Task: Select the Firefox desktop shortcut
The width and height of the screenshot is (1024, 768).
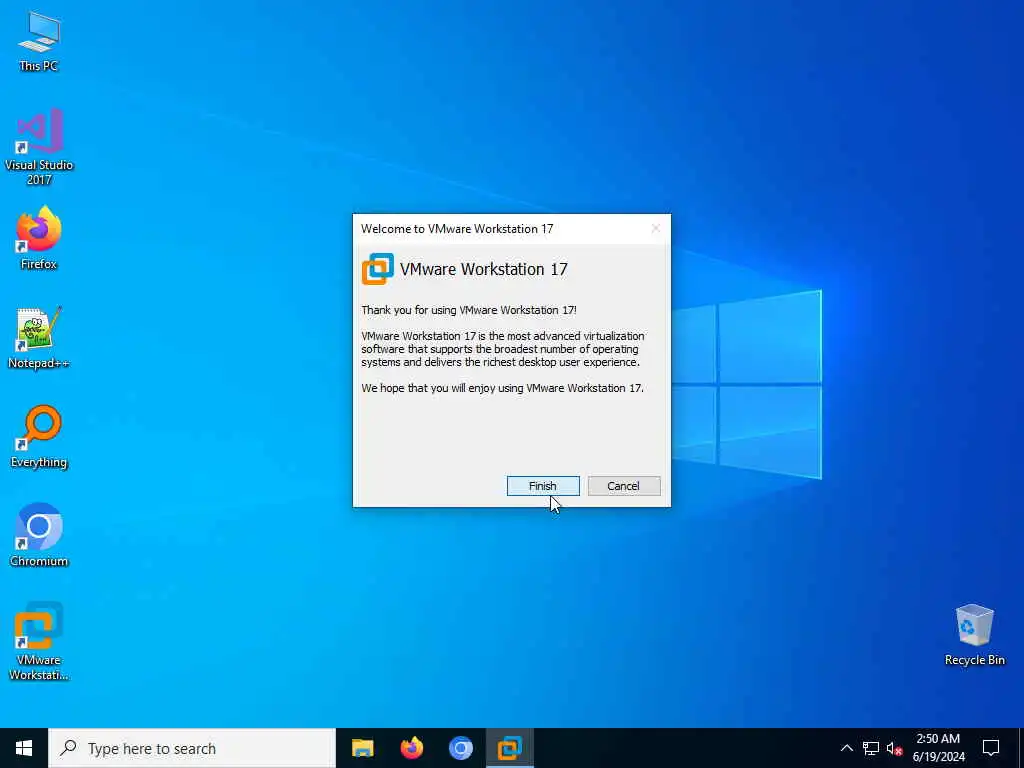Action: pos(39,238)
